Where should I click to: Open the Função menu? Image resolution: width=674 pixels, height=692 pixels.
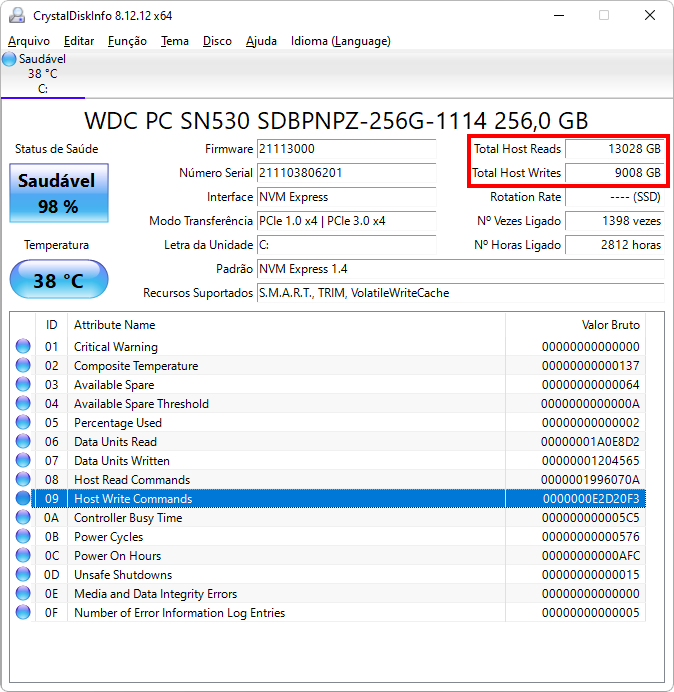(127, 41)
